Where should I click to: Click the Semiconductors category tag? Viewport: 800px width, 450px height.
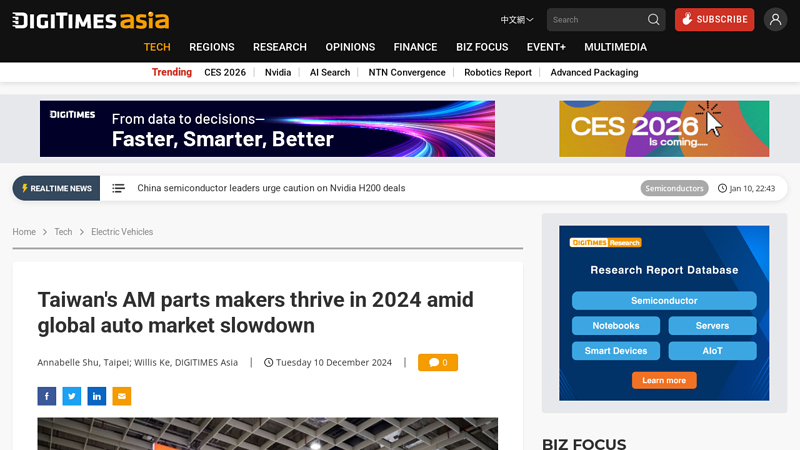point(674,188)
